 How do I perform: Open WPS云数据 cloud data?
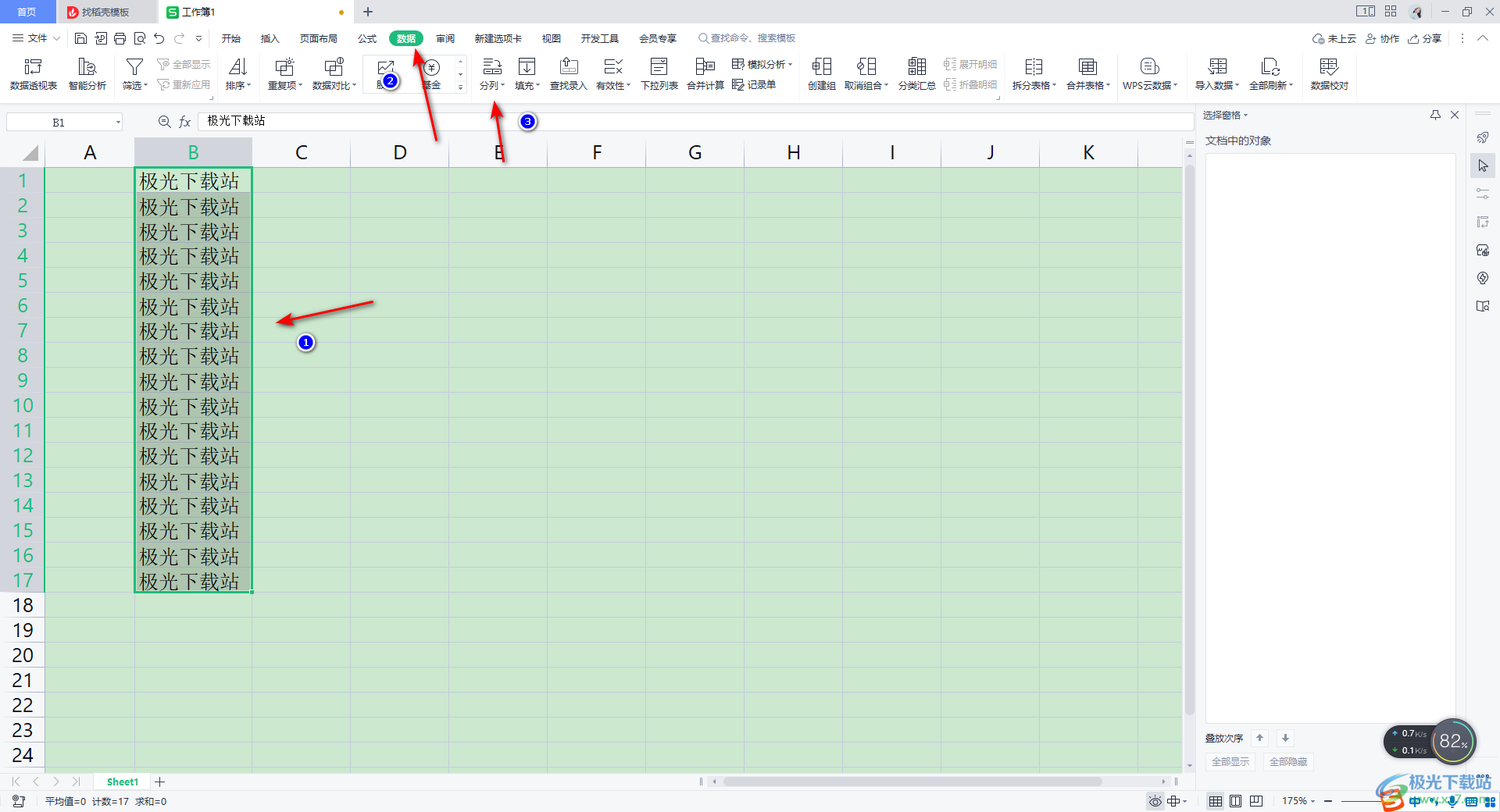(x=1150, y=74)
